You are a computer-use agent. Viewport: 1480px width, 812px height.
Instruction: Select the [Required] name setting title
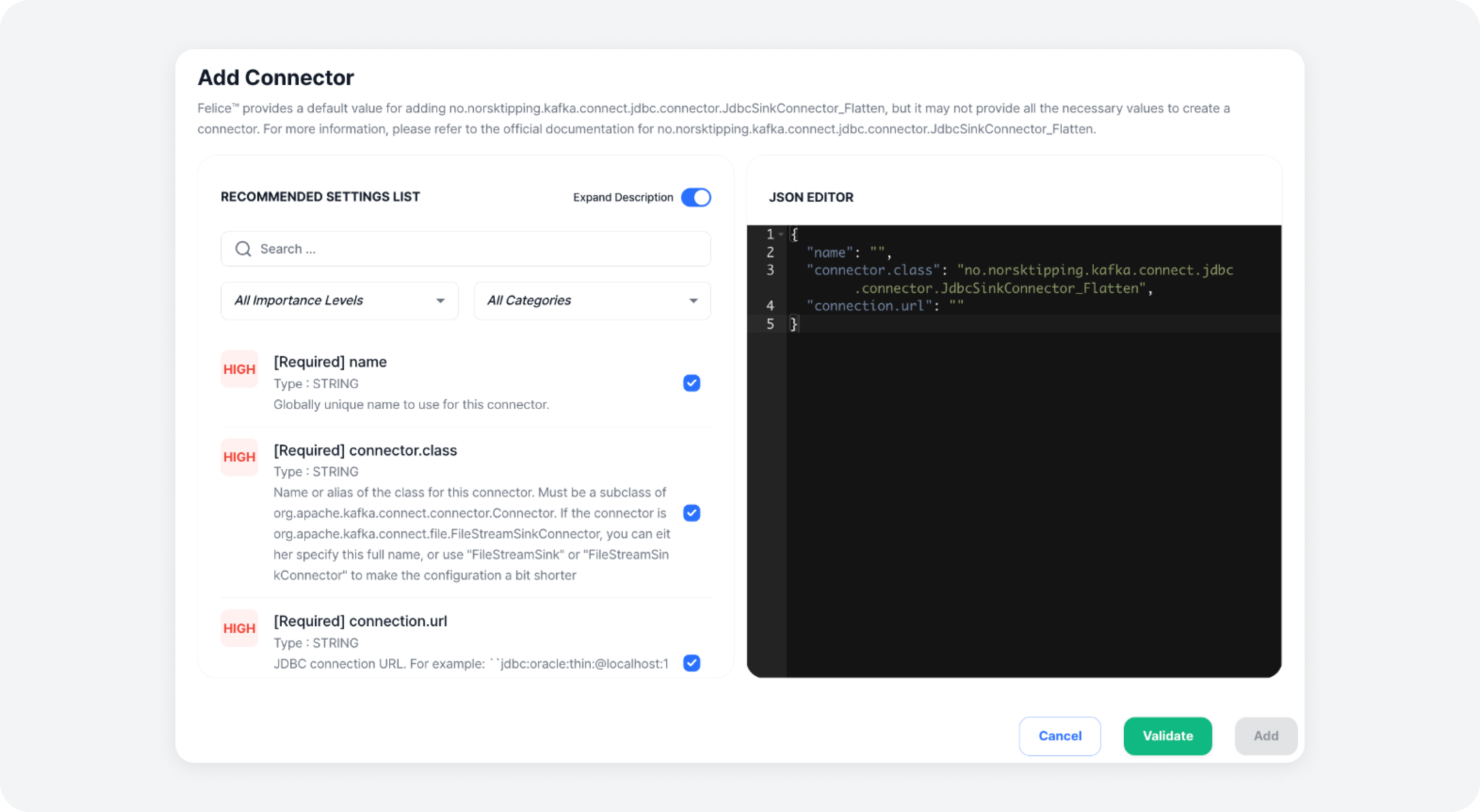click(x=330, y=362)
